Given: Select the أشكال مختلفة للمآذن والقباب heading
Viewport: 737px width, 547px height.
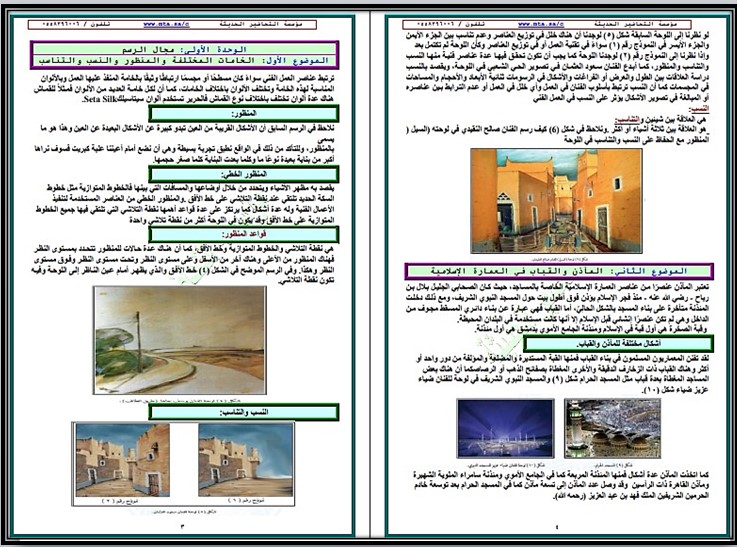Looking at the screenshot, I should click(618, 344).
